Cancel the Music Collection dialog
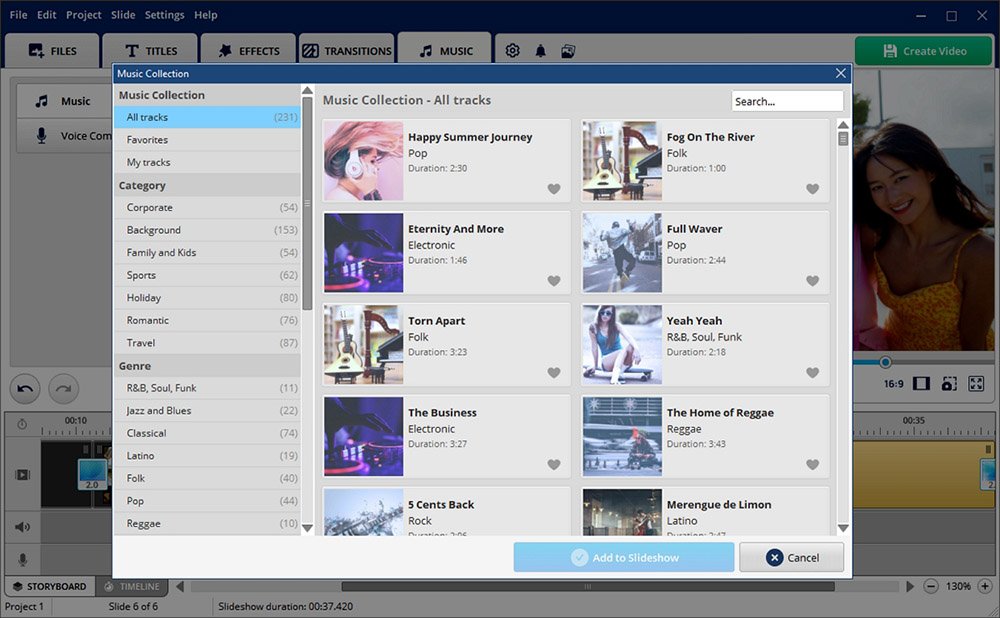Viewport: 1000px width, 618px height. (791, 557)
